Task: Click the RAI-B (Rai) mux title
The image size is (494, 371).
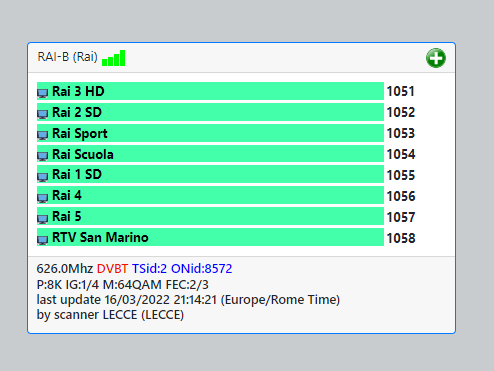Action: (67, 57)
